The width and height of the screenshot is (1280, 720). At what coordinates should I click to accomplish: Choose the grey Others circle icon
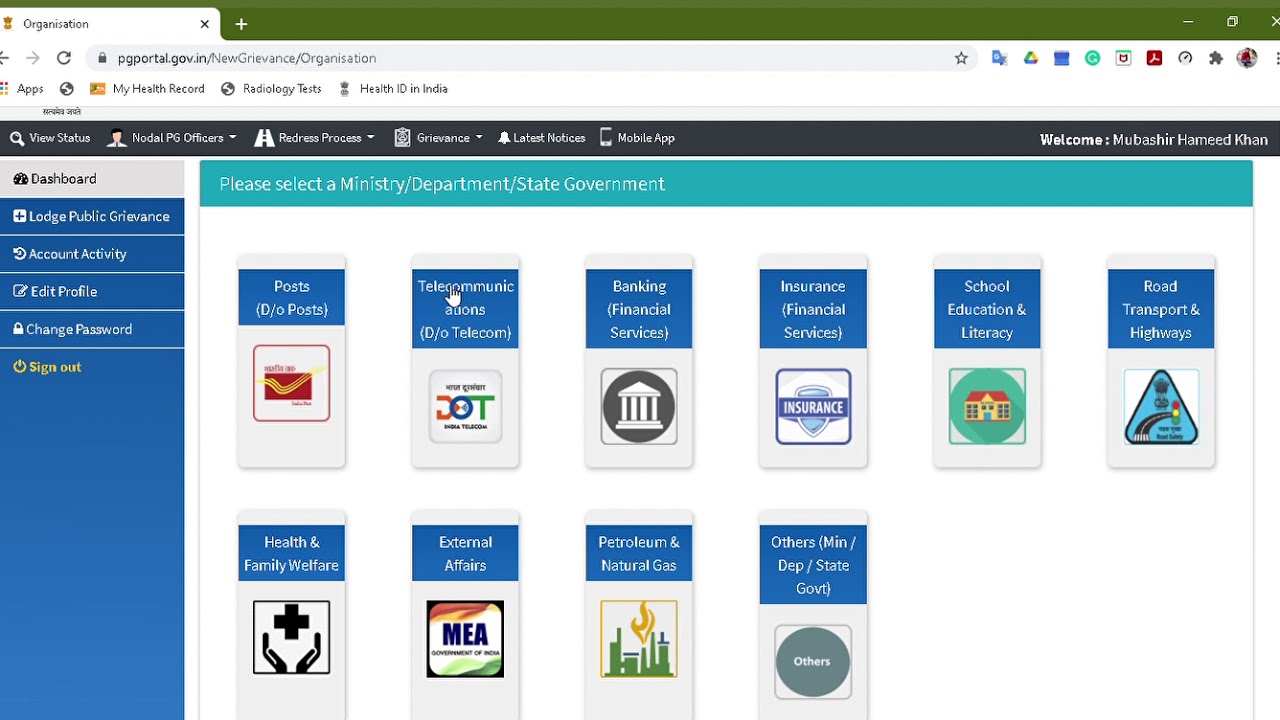tap(813, 661)
